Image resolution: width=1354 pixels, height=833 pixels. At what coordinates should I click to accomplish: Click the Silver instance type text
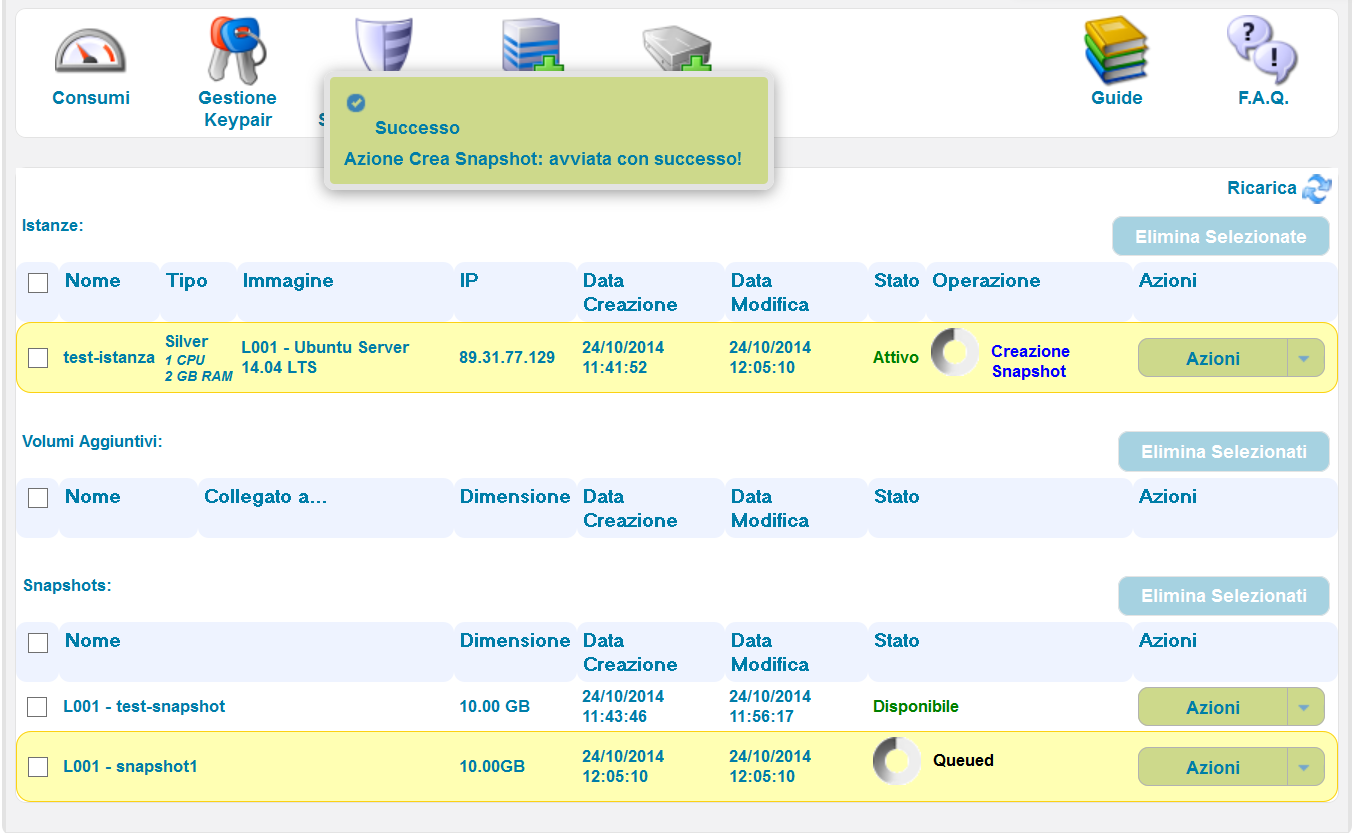tap(187, 341)
